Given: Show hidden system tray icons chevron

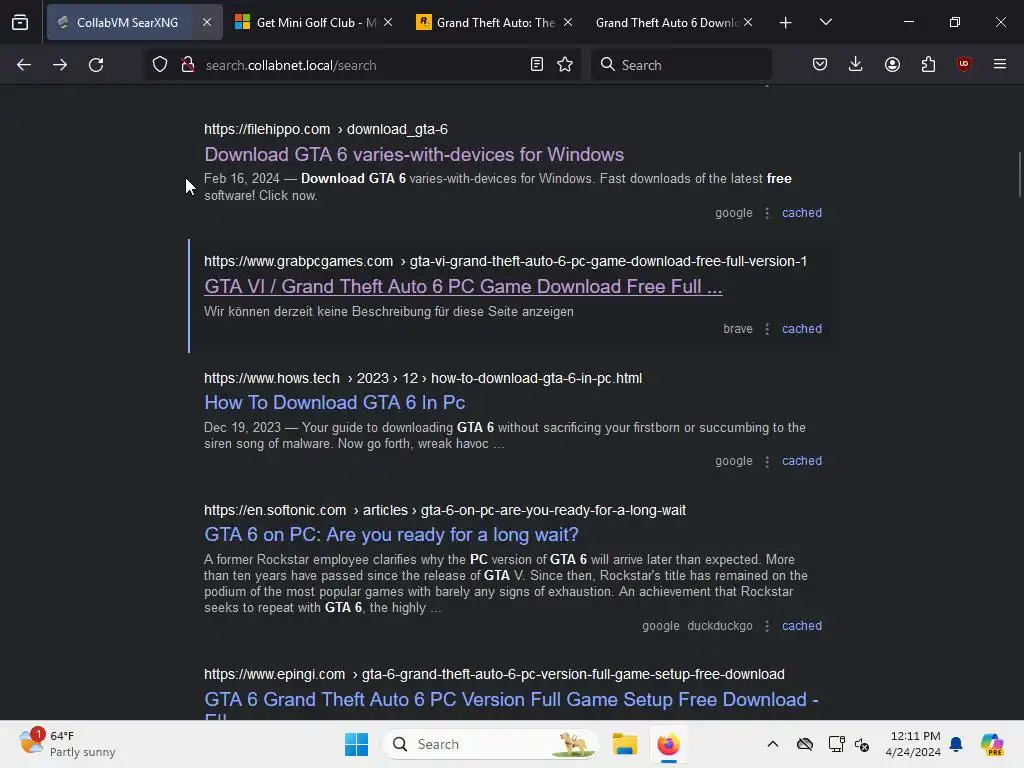Looking at the screenshot, I should click(x=773, y=744).
